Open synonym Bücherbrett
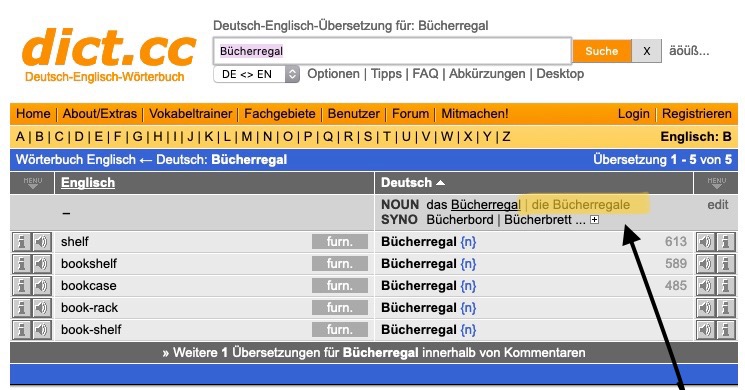Viewport: 745px width, 390px height. pos(538,220)
